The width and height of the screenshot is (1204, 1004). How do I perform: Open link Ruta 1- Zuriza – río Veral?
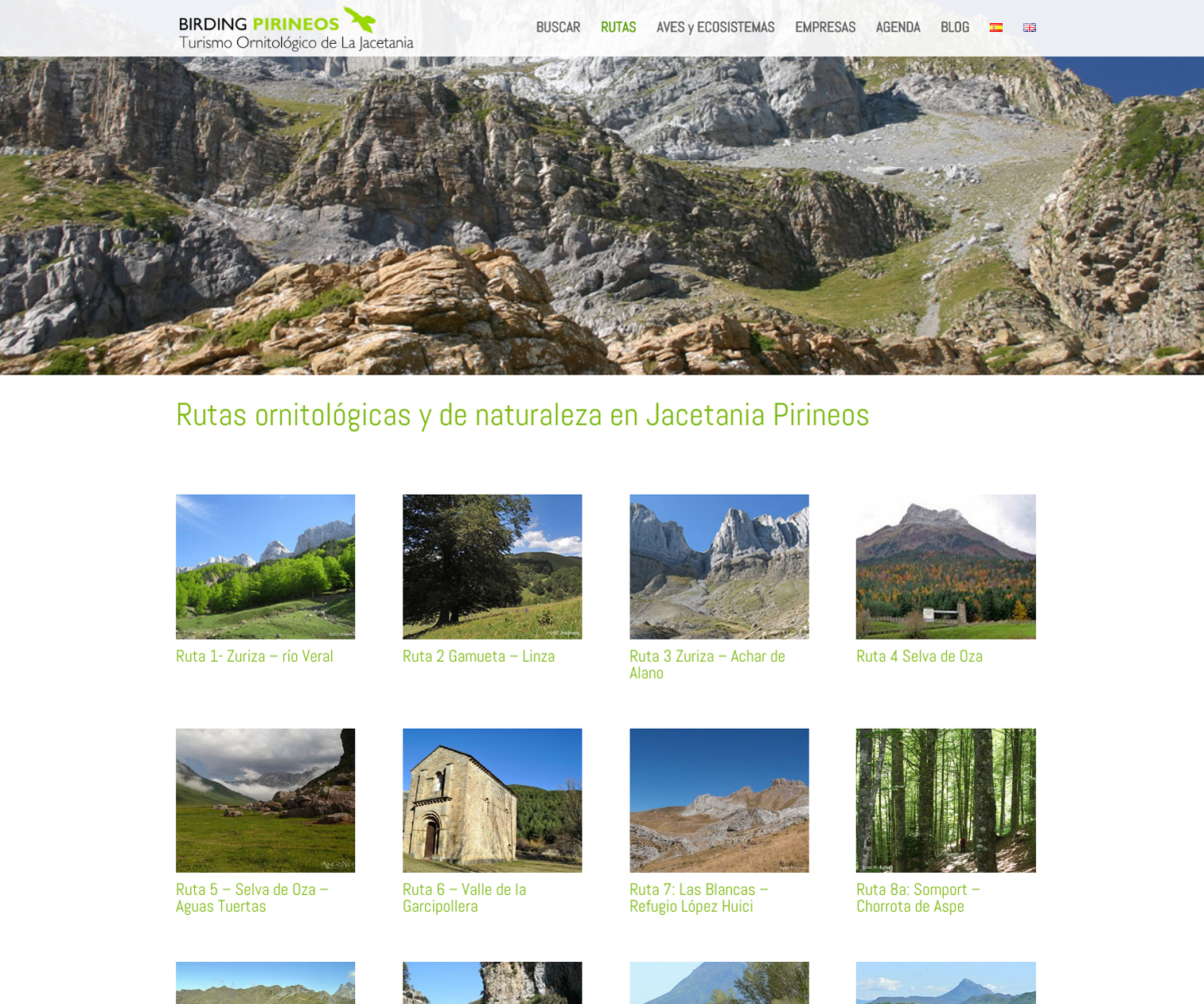[x=255, y=656]
